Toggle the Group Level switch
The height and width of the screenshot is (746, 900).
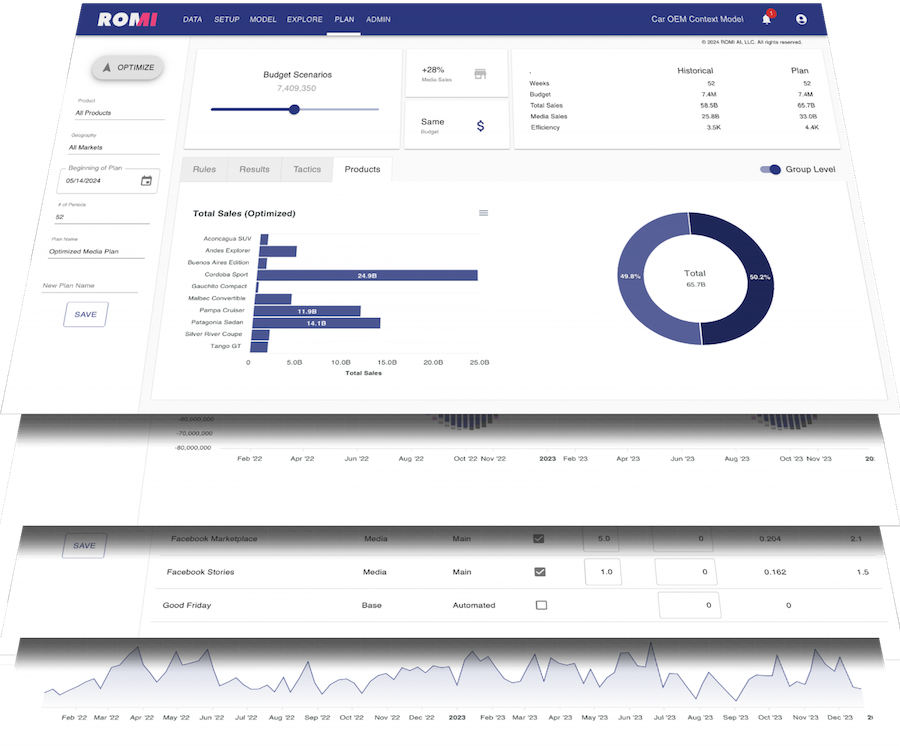coord(770,170)
